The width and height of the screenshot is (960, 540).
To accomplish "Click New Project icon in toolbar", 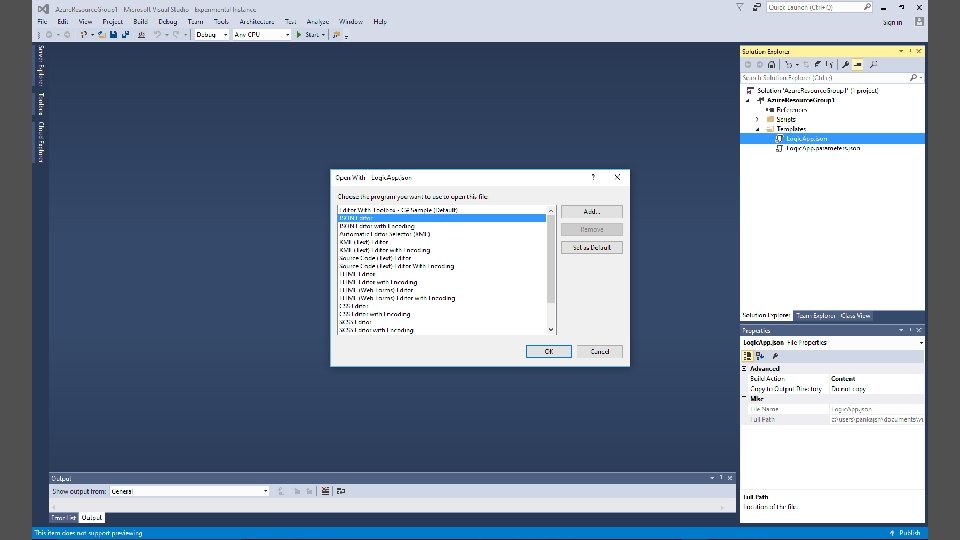I will click(84, 35).
